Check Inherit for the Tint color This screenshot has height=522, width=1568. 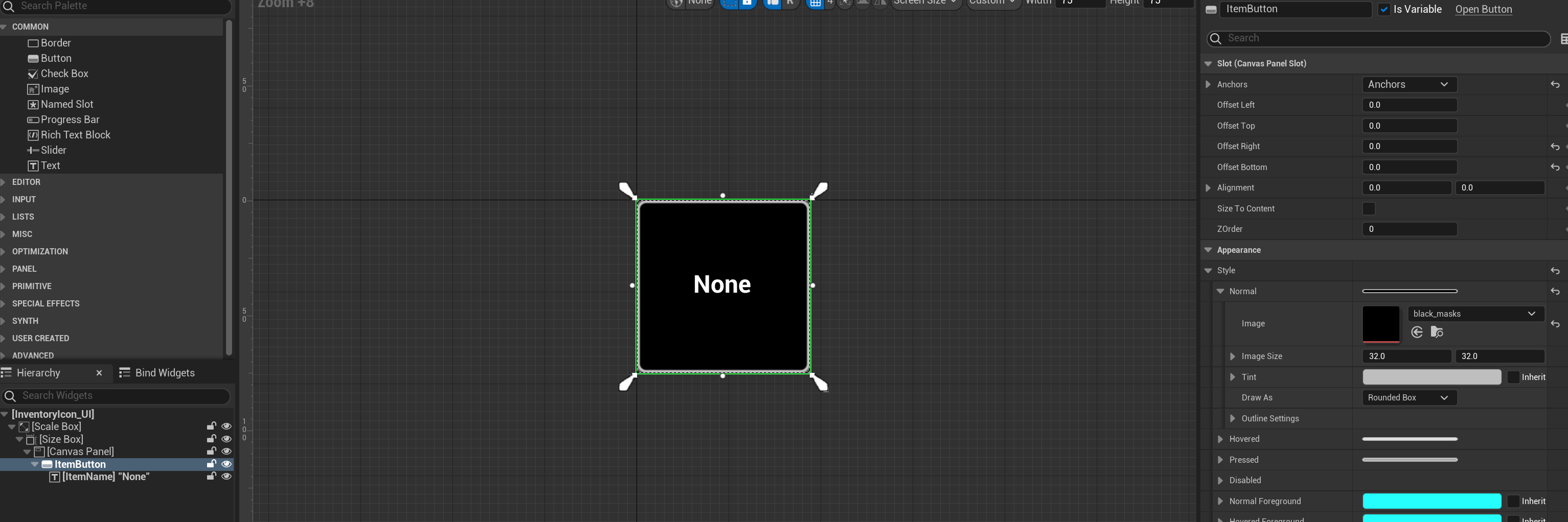click(x=1513, y=377)
